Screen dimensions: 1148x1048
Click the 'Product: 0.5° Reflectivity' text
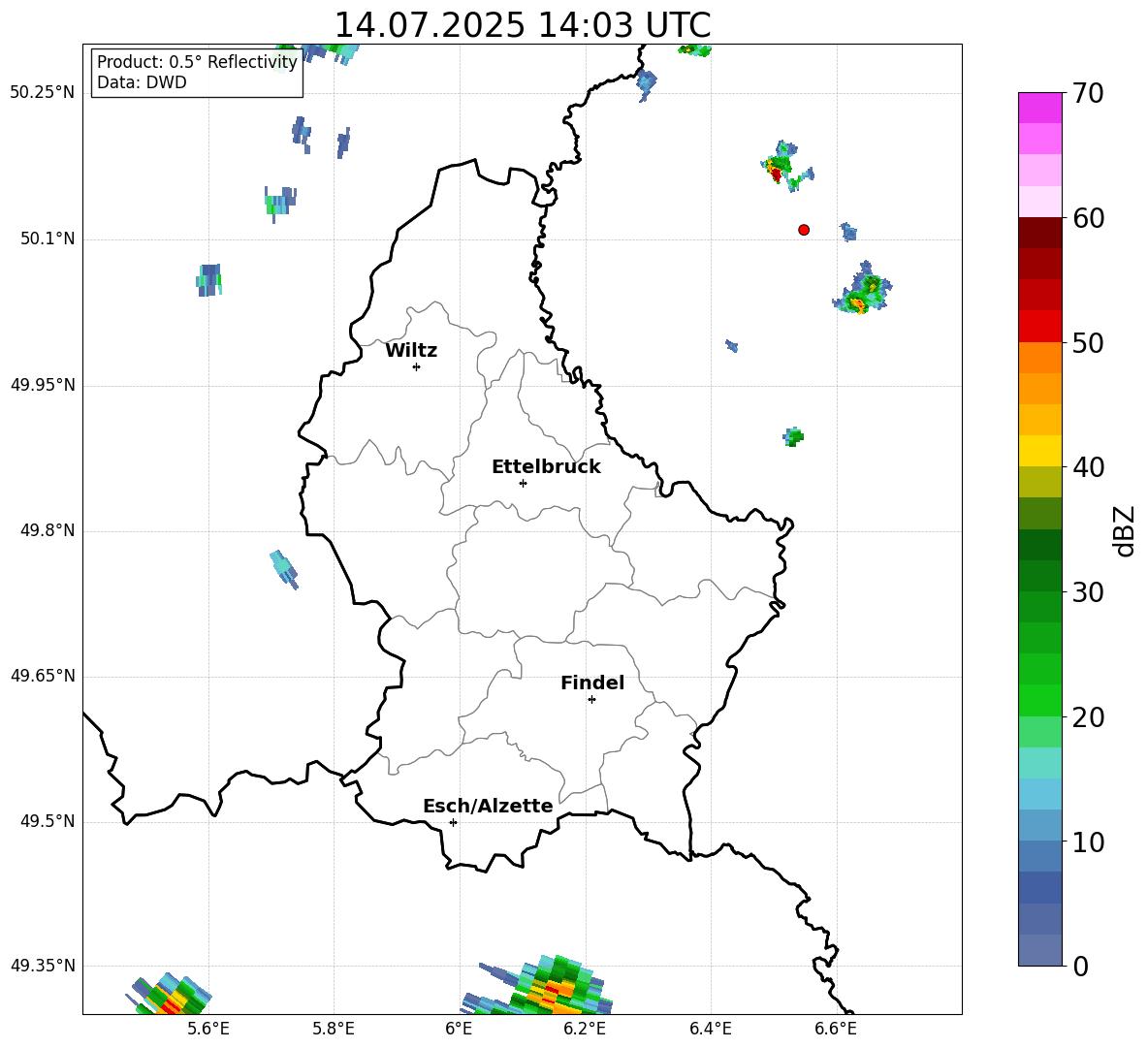[197, 62]
